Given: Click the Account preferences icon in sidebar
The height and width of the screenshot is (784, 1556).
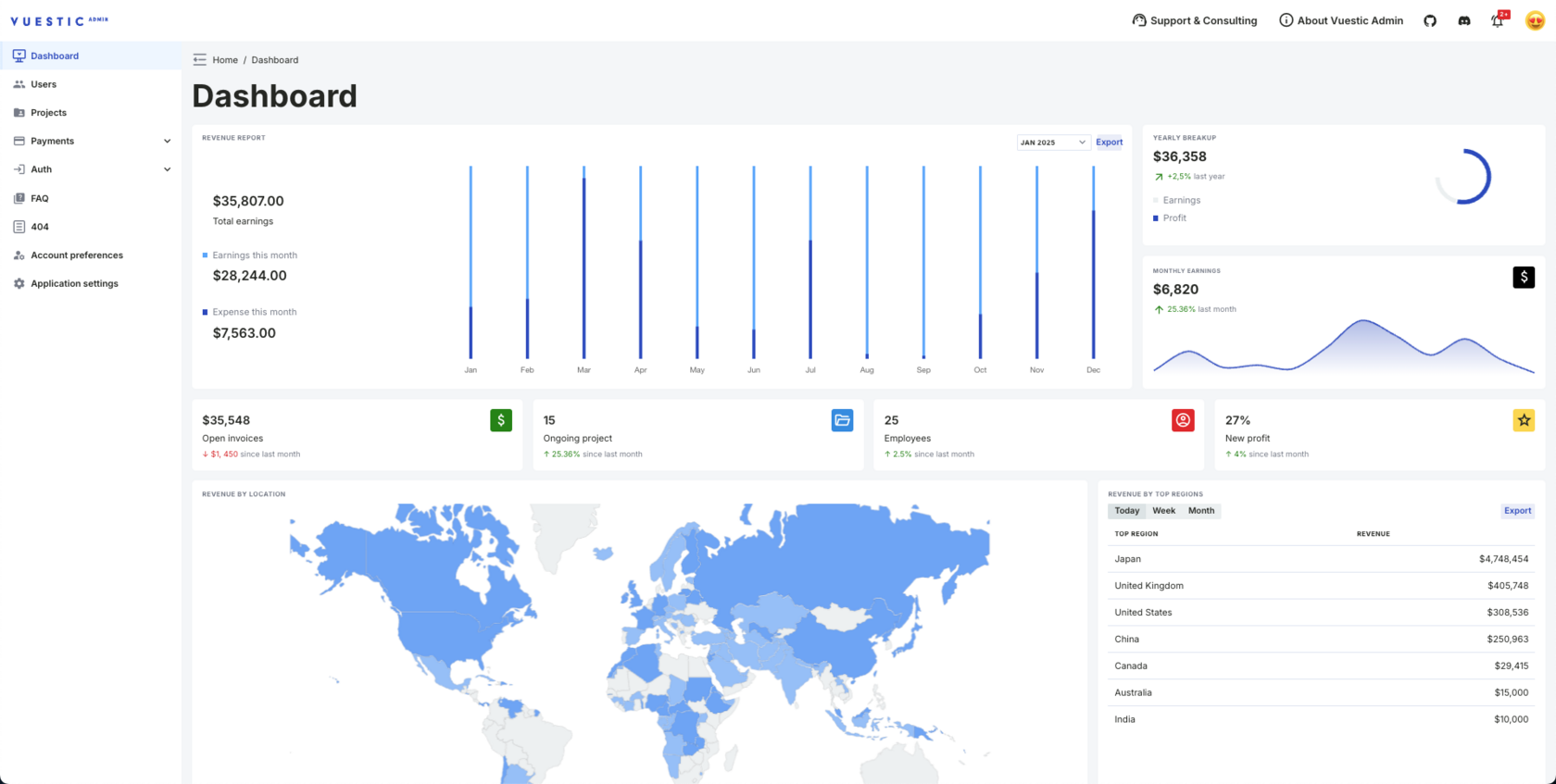Looking at the screenshot, I should (x=19, y=255).
